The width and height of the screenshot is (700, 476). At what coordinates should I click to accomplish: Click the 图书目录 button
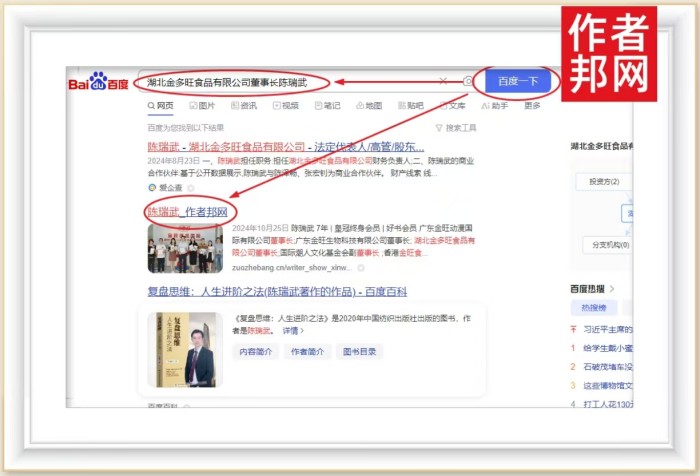pyautogui.click(x=360, y=351)
